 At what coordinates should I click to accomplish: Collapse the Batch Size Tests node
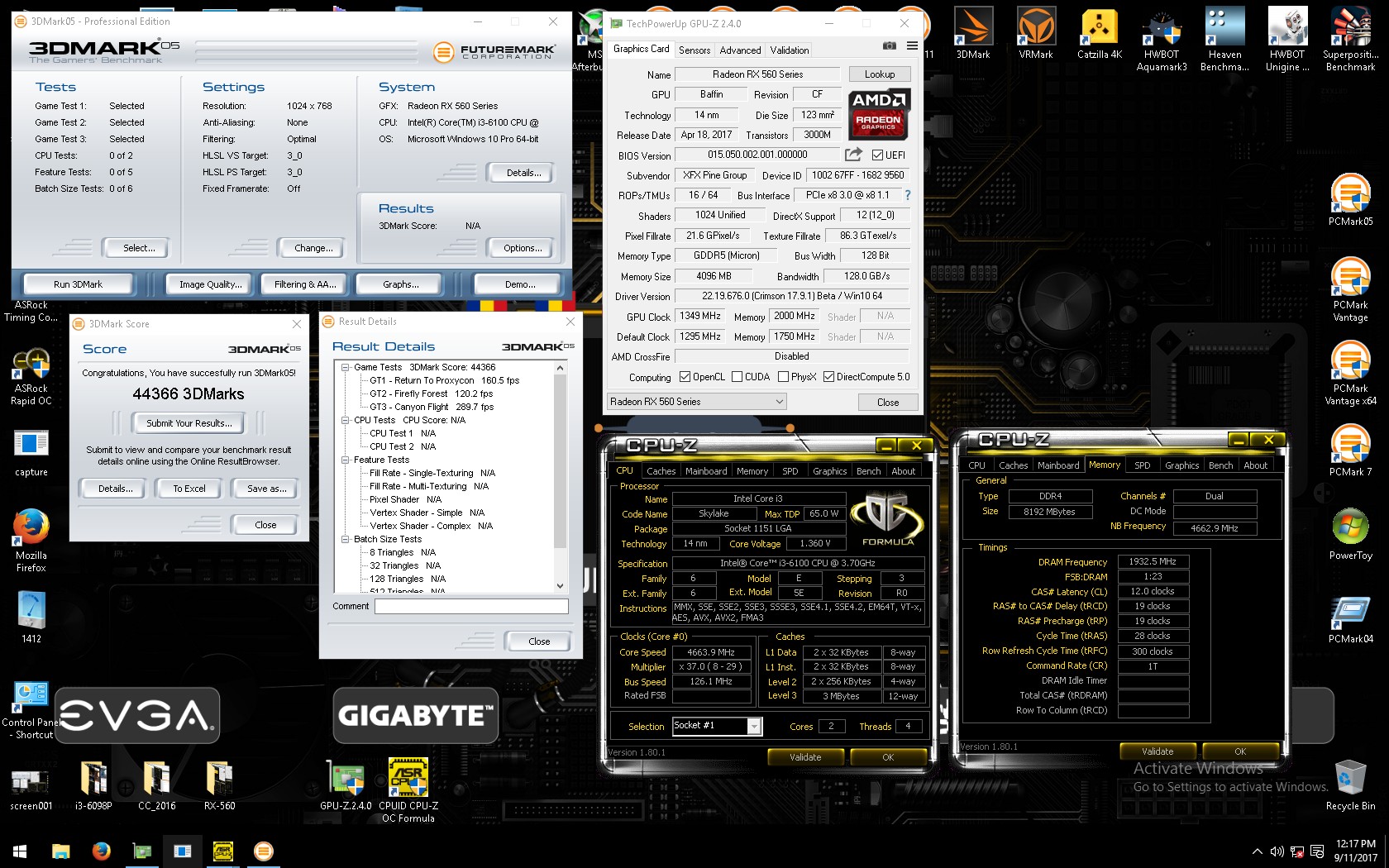(x=346, y=539)
